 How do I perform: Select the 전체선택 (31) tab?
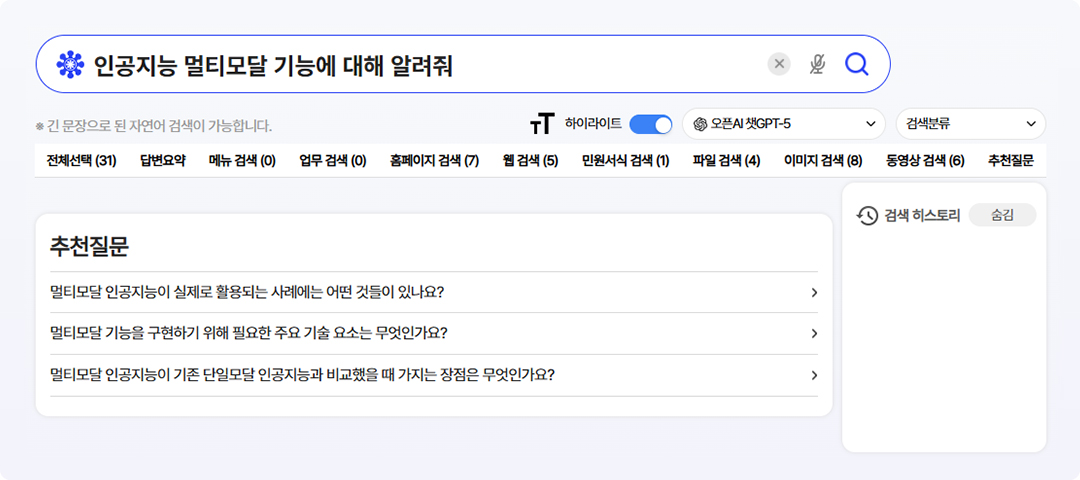pyautogui.click(x=81, y=160)
